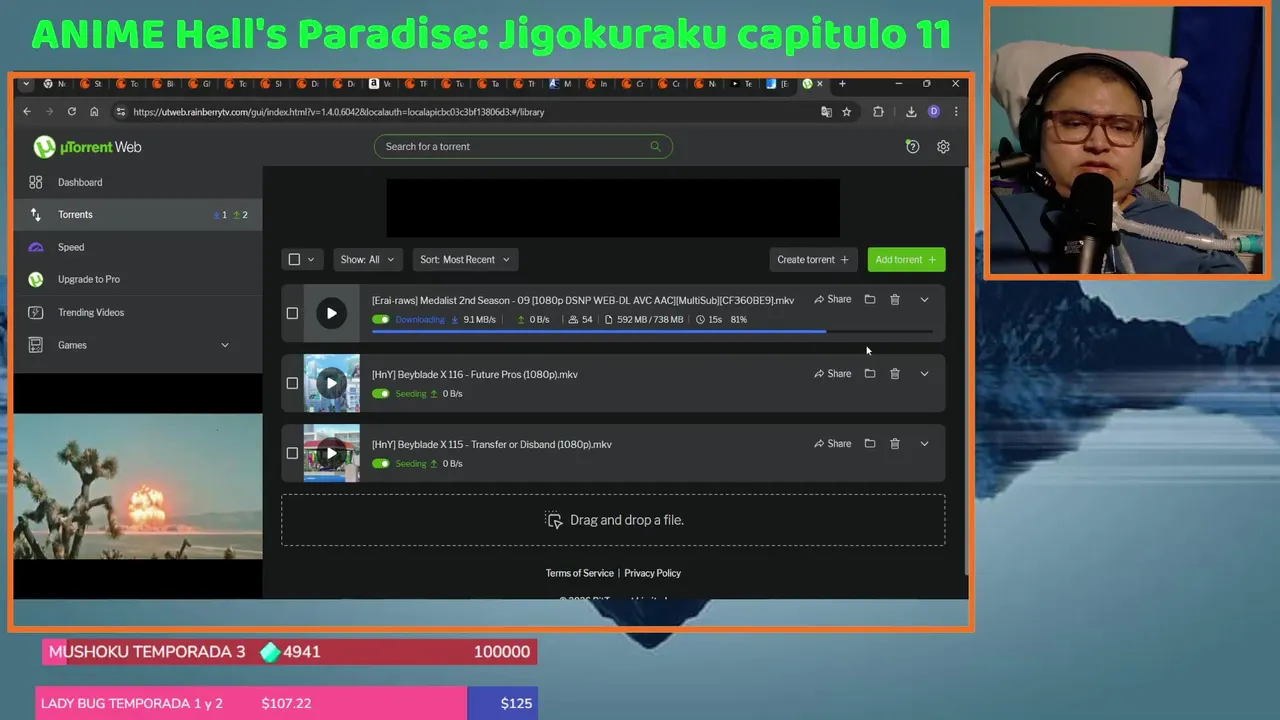Open the Show: All filter dropdown
The height and width of the screenshot is (720, 1280).
pyautogui.click(x=367, y=259)
